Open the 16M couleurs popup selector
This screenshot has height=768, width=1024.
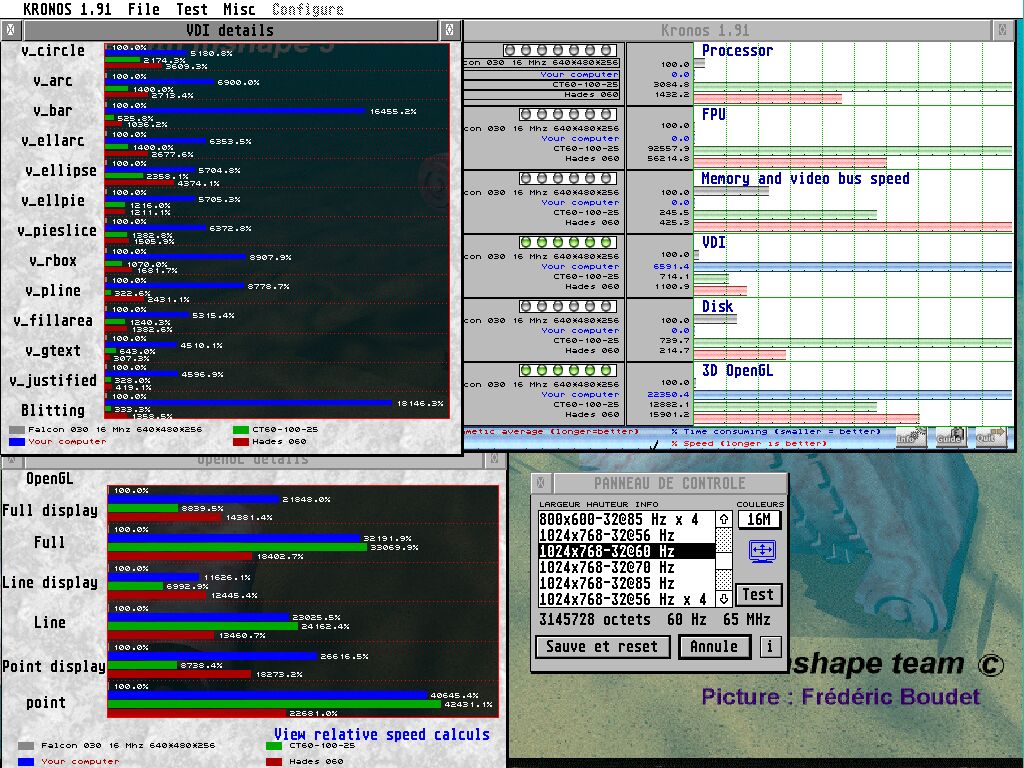point(759,519)
